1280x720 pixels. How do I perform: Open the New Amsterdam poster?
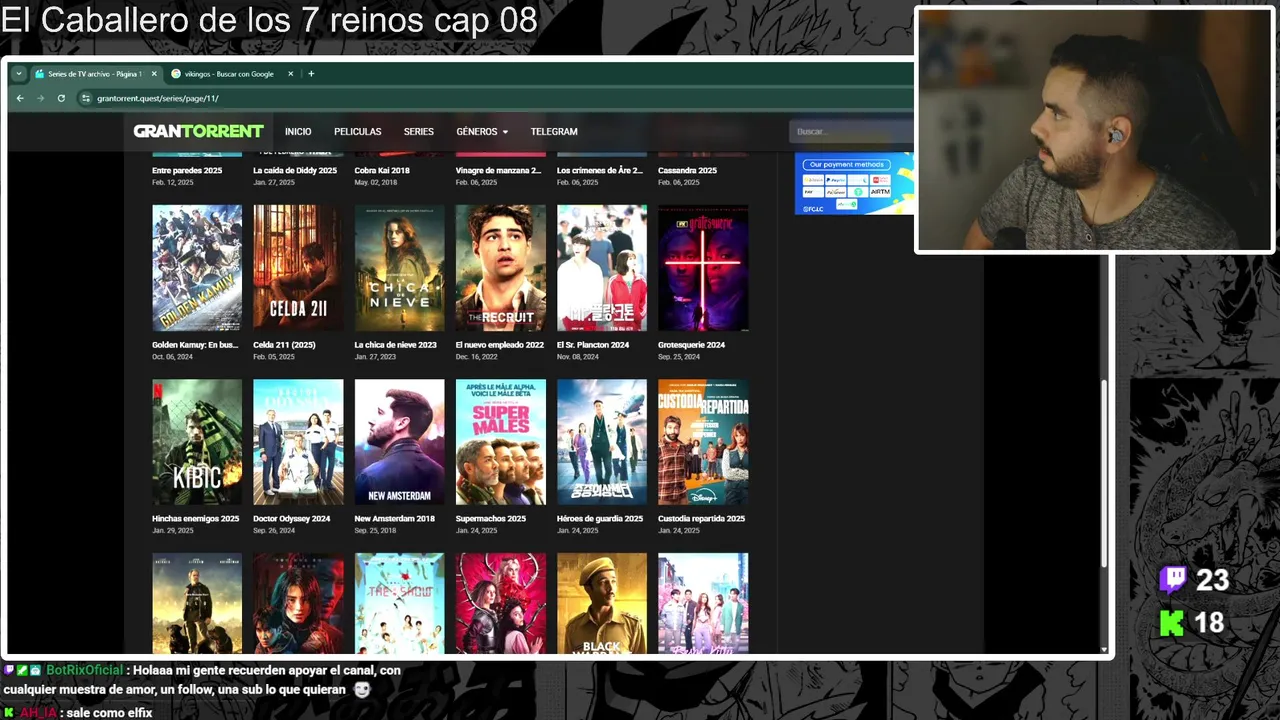[x=399, y=442]
